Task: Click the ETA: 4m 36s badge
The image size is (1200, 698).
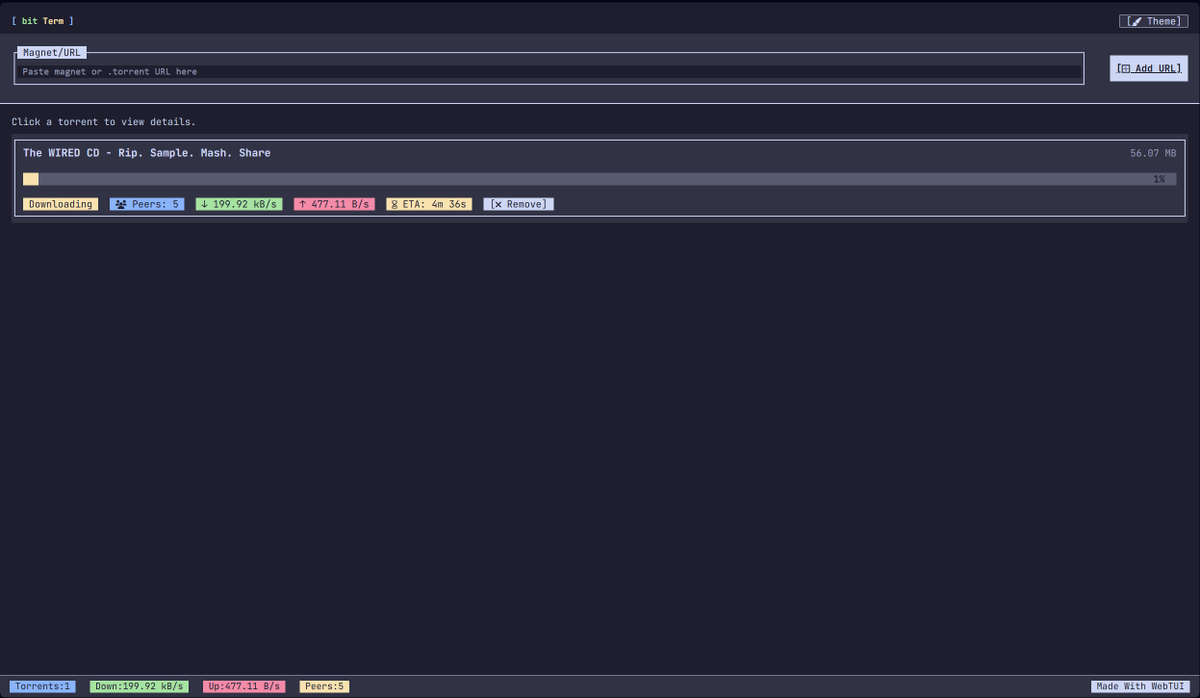Action: (x=429, y=204)
